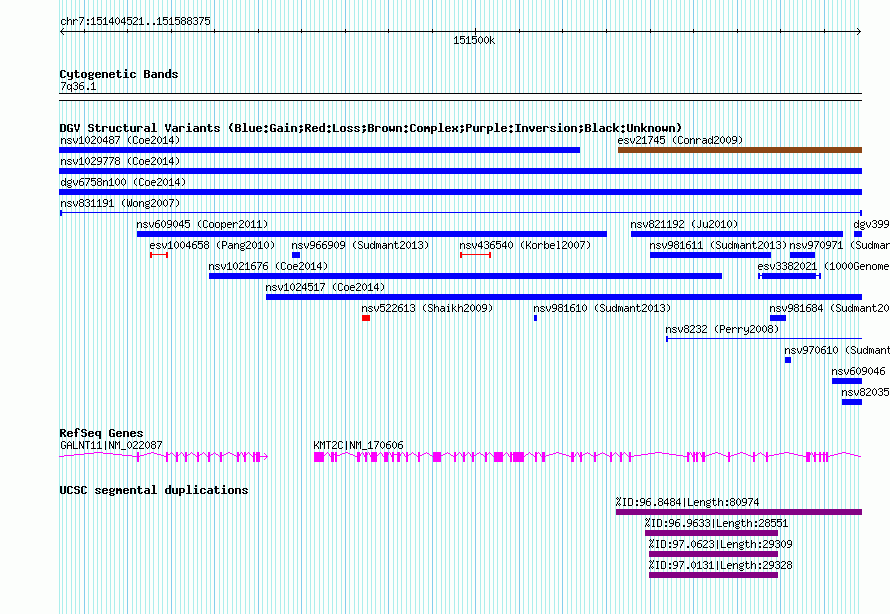
Task: Click the segmental duplication %ID:96.8484 Length:80974 bar
Action: (x=739, y=512)
